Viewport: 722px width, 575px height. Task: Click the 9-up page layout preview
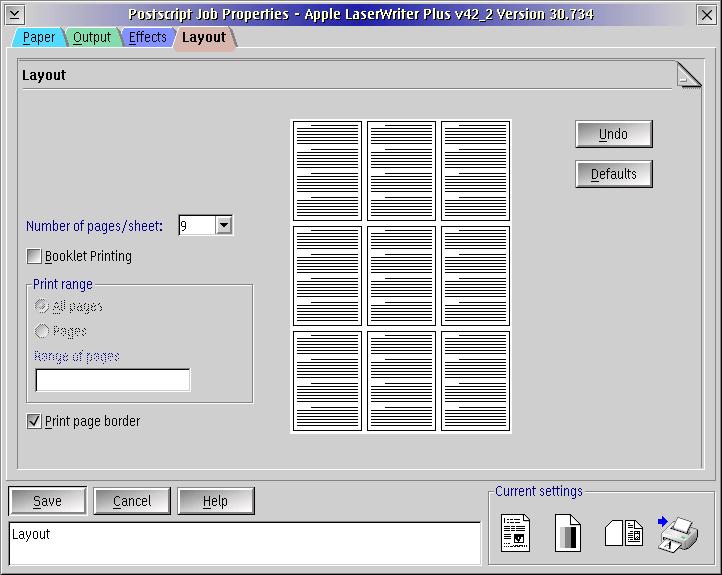click(401, 276)
